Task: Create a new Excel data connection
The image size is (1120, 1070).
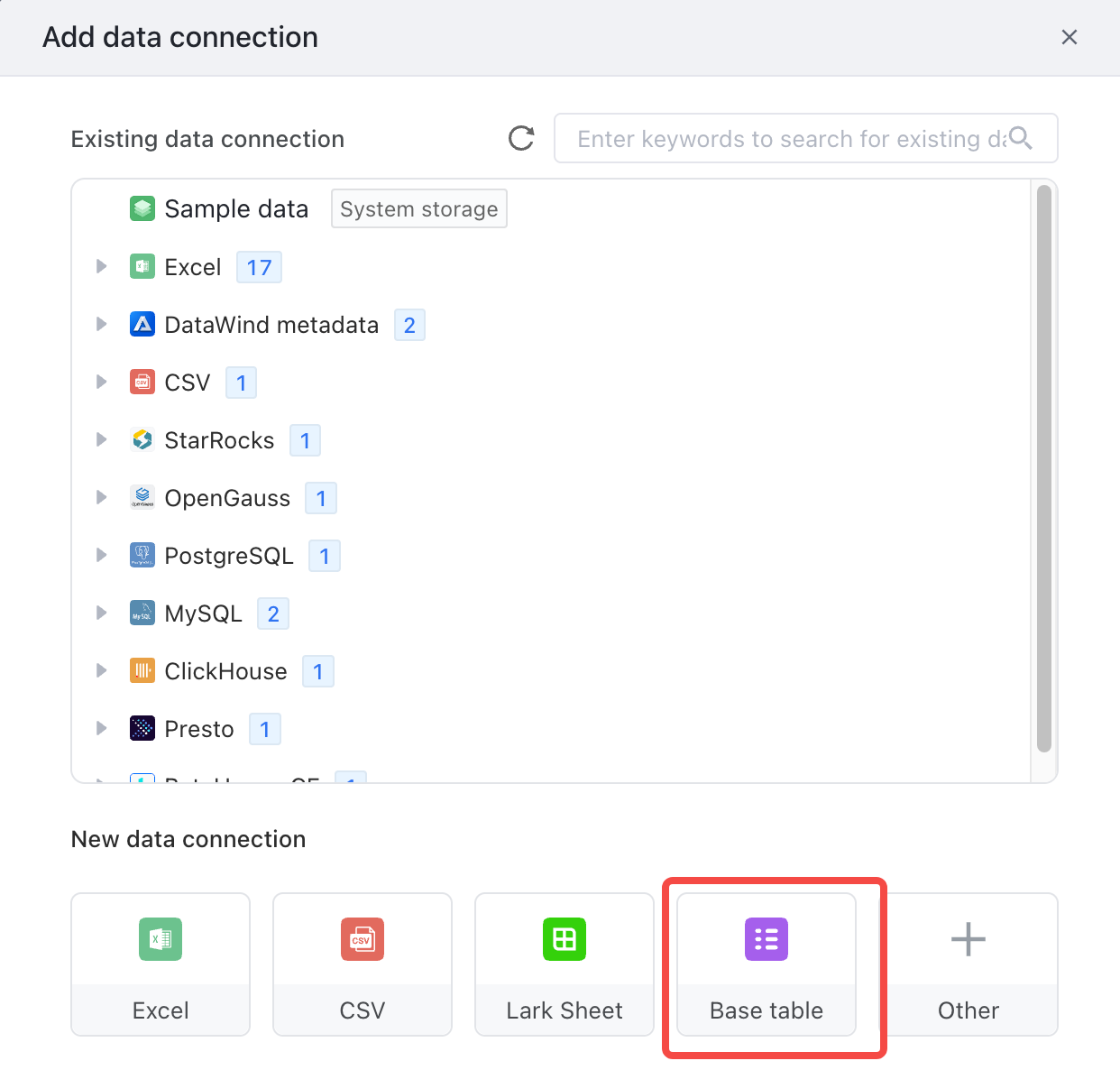Action: click(x=161, y=964)
